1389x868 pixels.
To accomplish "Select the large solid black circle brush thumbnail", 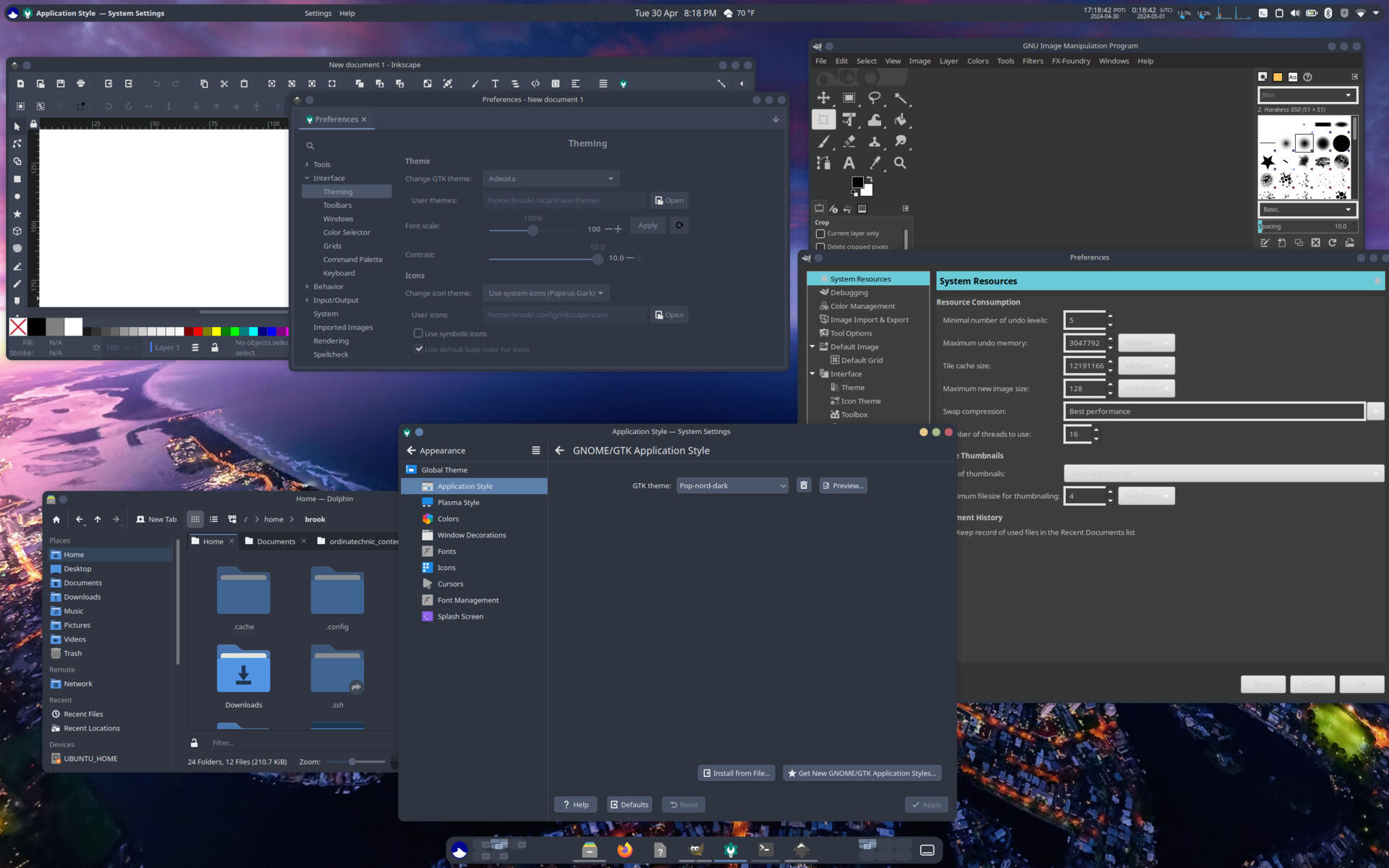I will click(1341, 143).
